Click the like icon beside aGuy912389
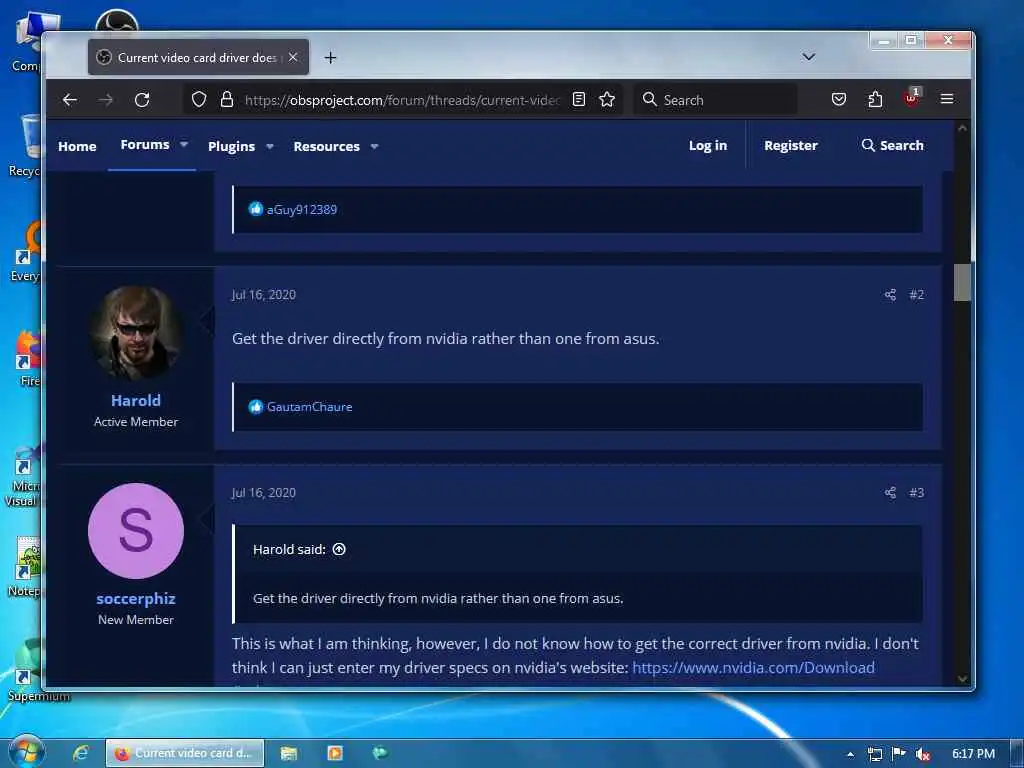1024x768 pixels. click(255, 209)
